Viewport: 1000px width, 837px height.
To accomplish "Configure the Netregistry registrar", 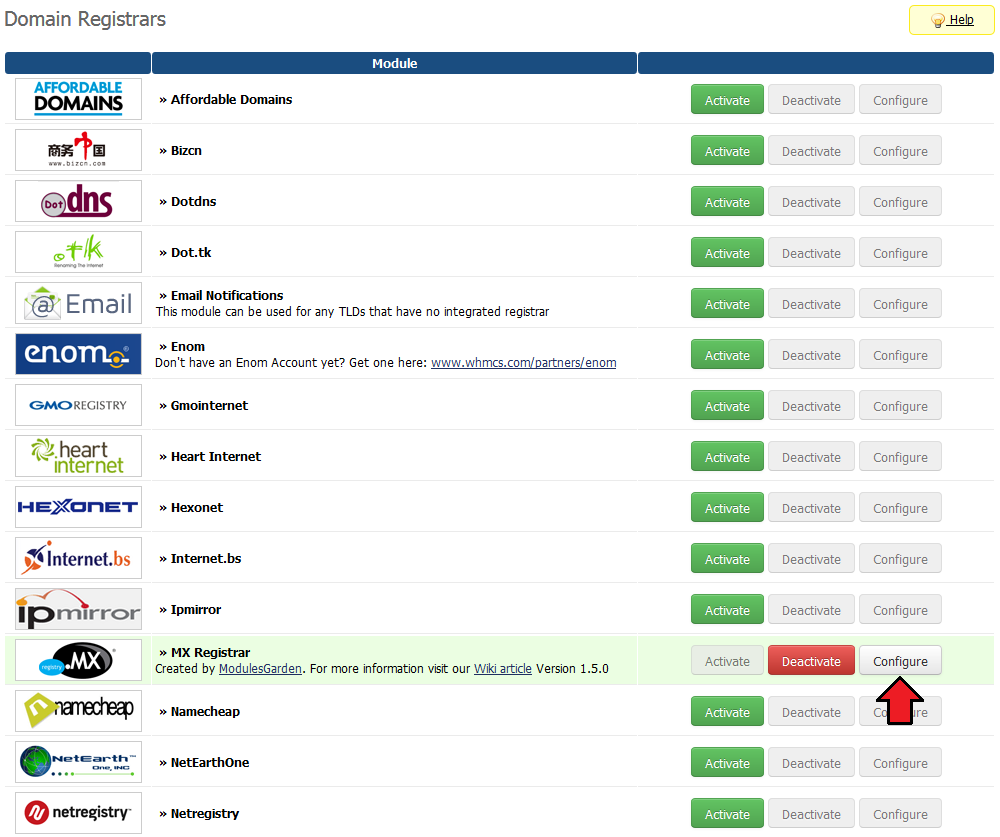I will pos(900,814).
